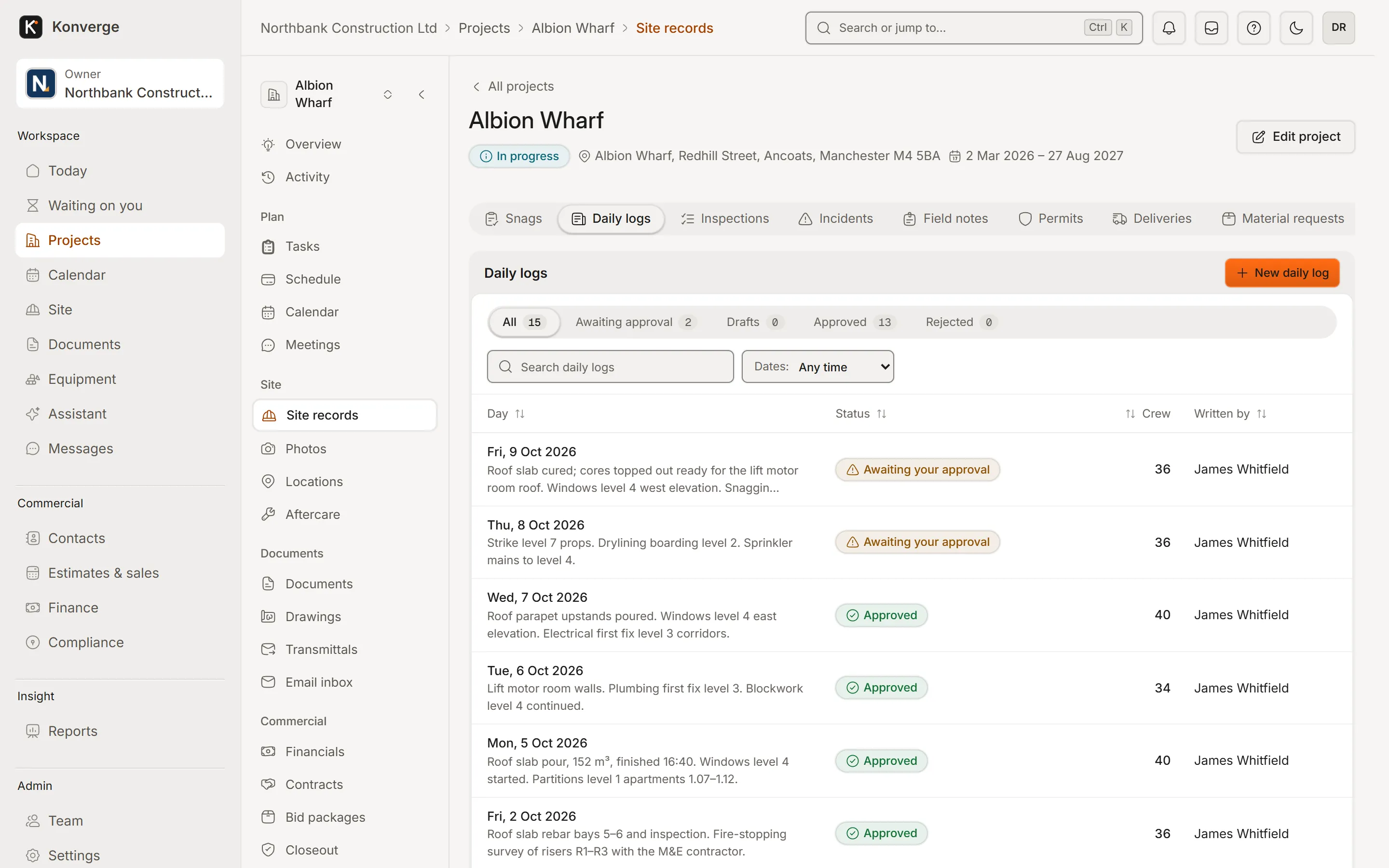The image size is (1389, 868).
Task: Filter logs by Approved
Action: click(854, 322)
